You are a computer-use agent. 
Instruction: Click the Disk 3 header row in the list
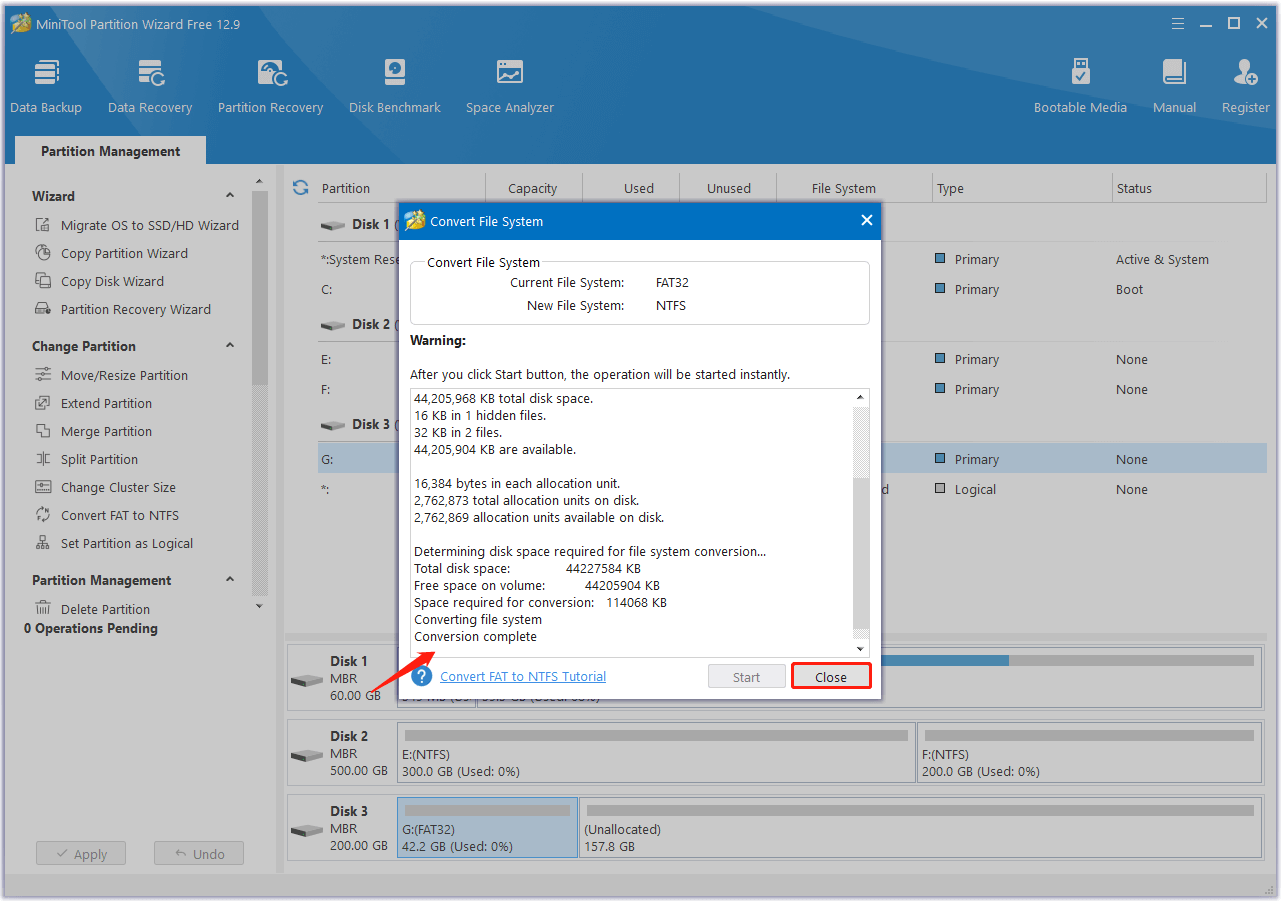tap(358, 424)
